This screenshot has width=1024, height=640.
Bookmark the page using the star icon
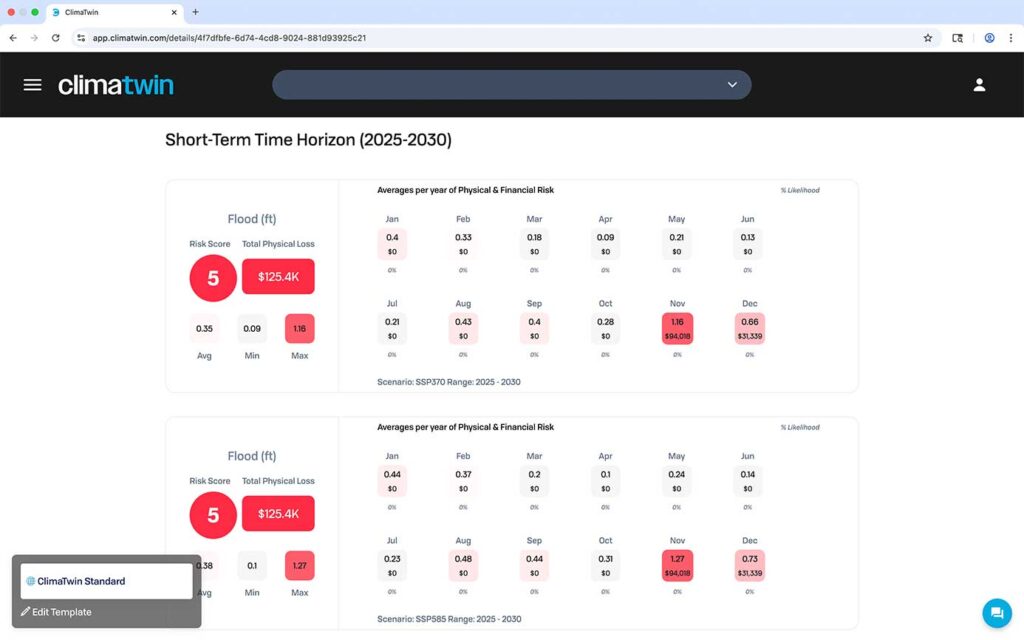tap(928, 37)
